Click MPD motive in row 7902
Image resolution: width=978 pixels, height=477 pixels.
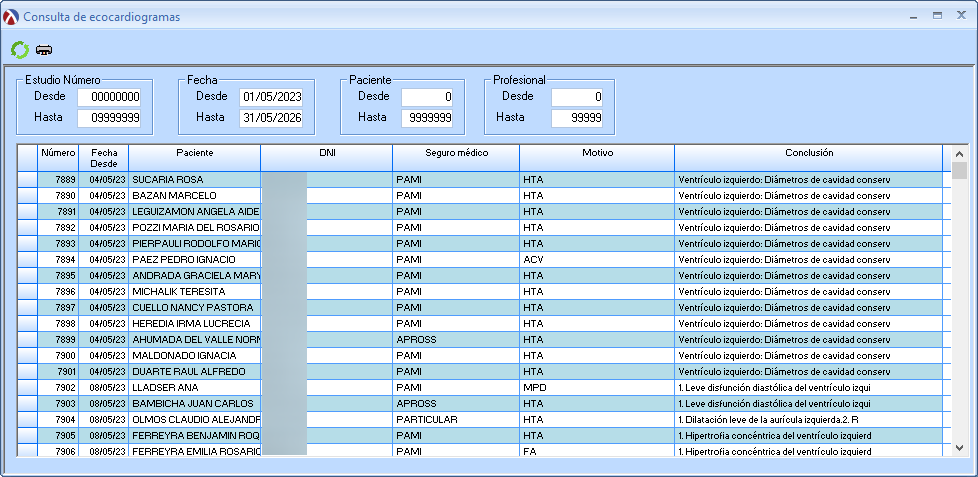(535, 388)
